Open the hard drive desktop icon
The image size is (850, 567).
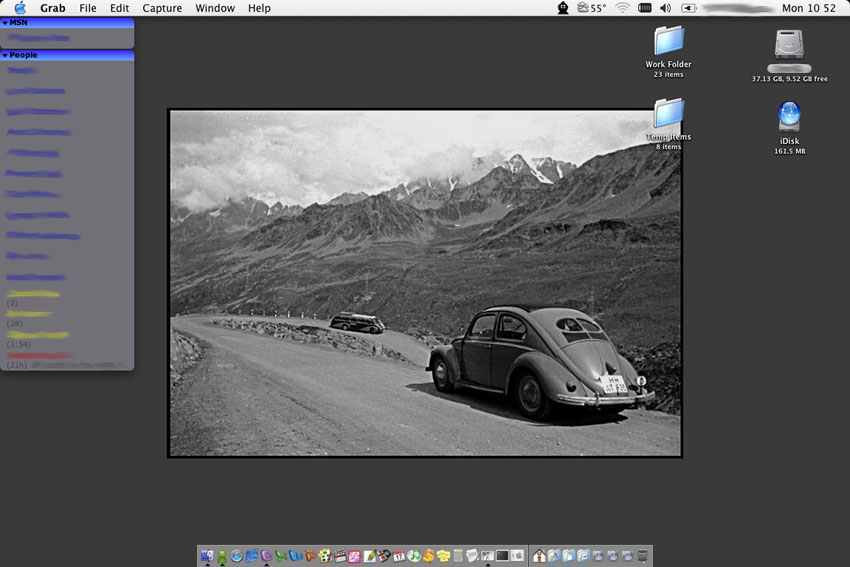pyautogui.click(x=789, y=45)
